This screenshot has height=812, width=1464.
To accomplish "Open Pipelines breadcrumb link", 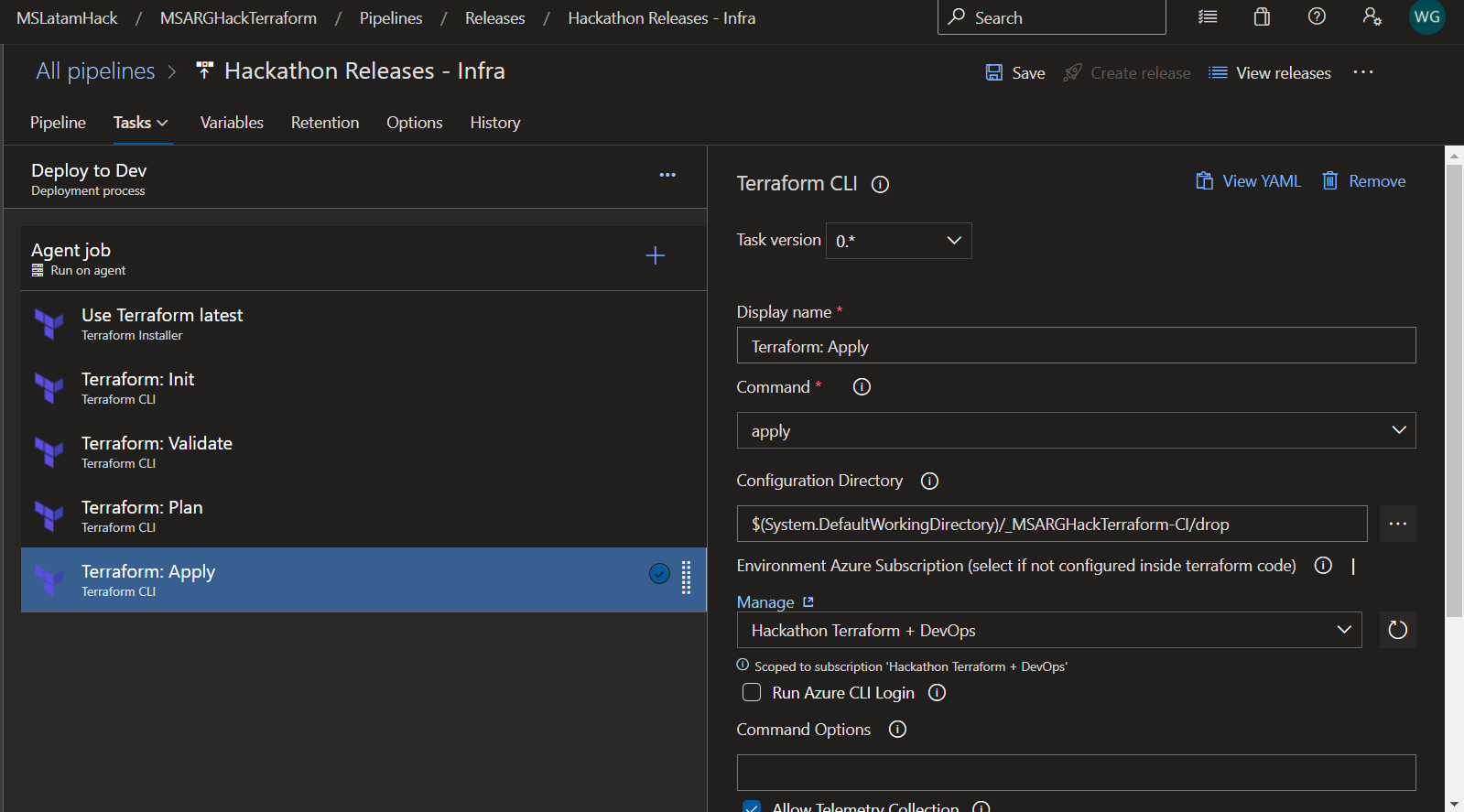I will click(391, 18).
